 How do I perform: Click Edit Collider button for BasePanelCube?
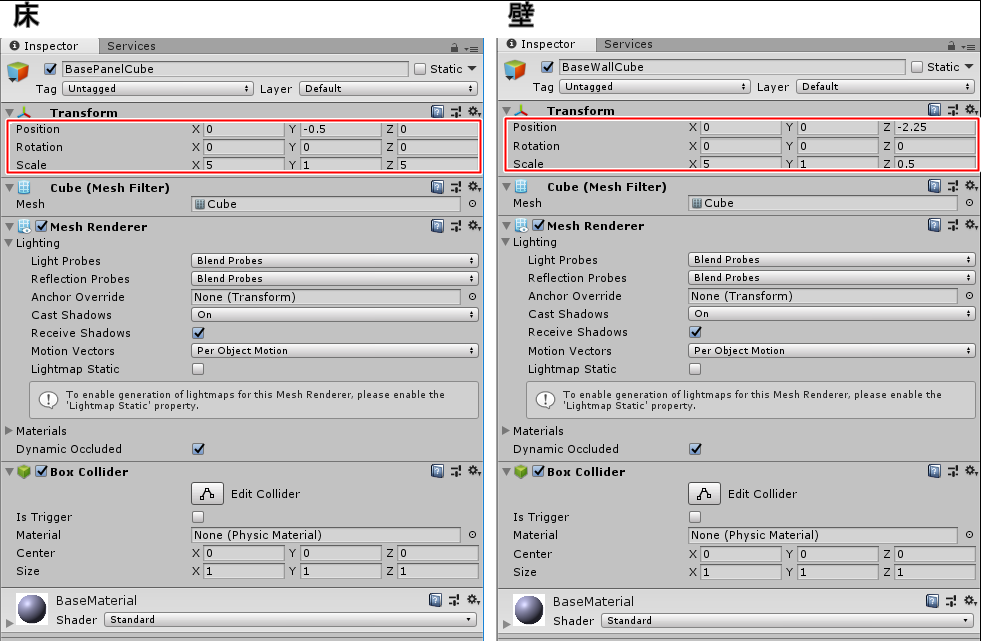pyautogui.click(x=207, y=493)
